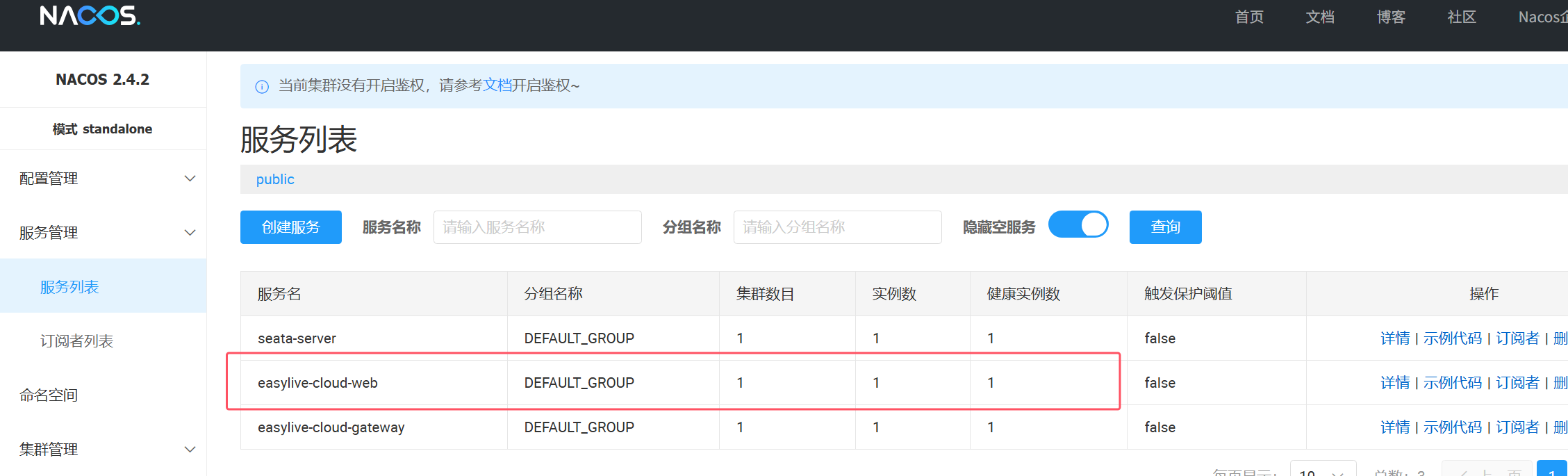Open the 服务管理 sidebar menu
Screen dimensions: 1568x476
coord(103,233)
